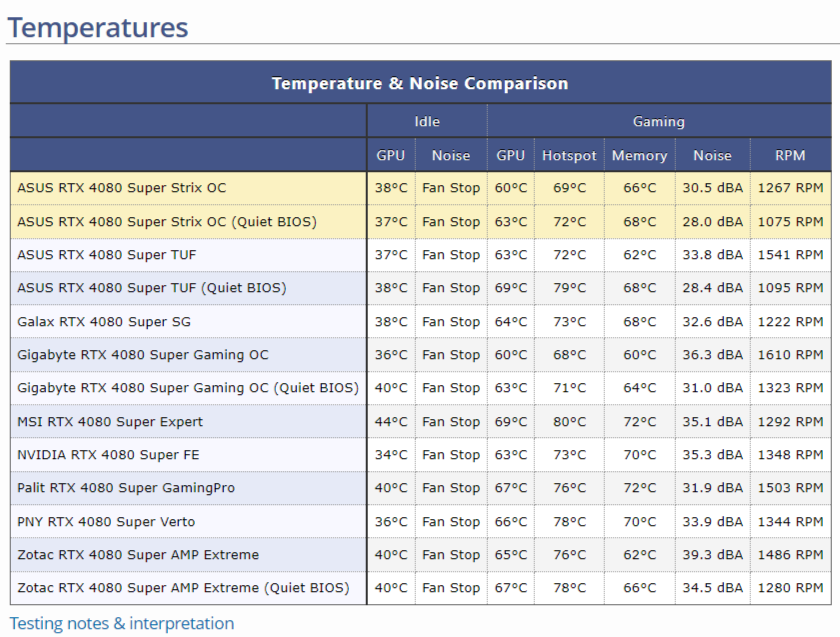Click the Temperature & Noise Comparison table title

420,83
